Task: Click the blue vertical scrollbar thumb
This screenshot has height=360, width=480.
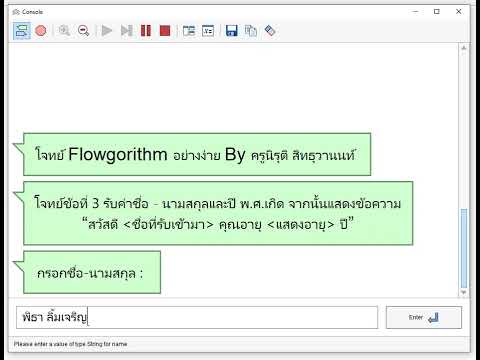Action: tap(464, 248)
